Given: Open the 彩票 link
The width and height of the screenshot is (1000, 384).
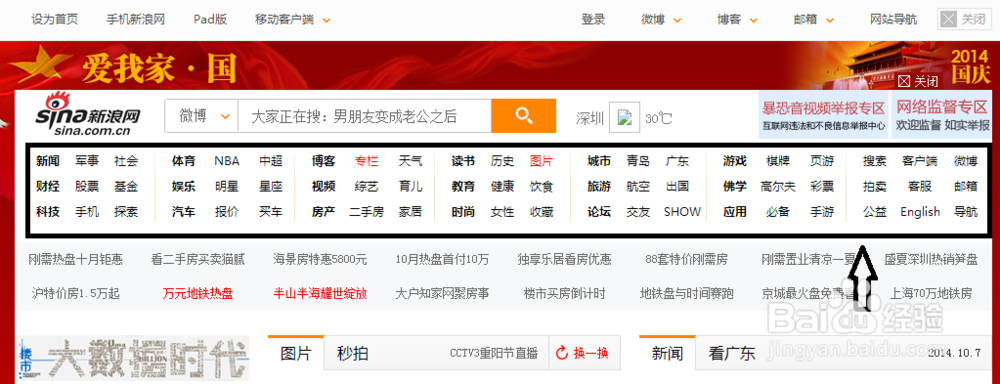Looking at the screenshot, I should (x=822, y=186).
